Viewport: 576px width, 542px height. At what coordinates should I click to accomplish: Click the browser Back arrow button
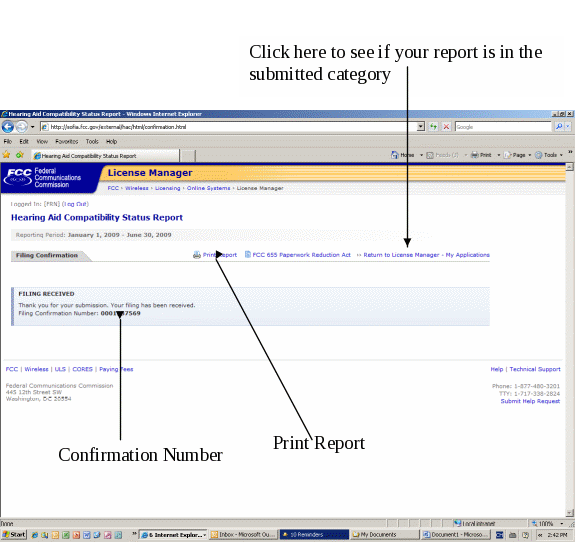[x=8, y=127]
